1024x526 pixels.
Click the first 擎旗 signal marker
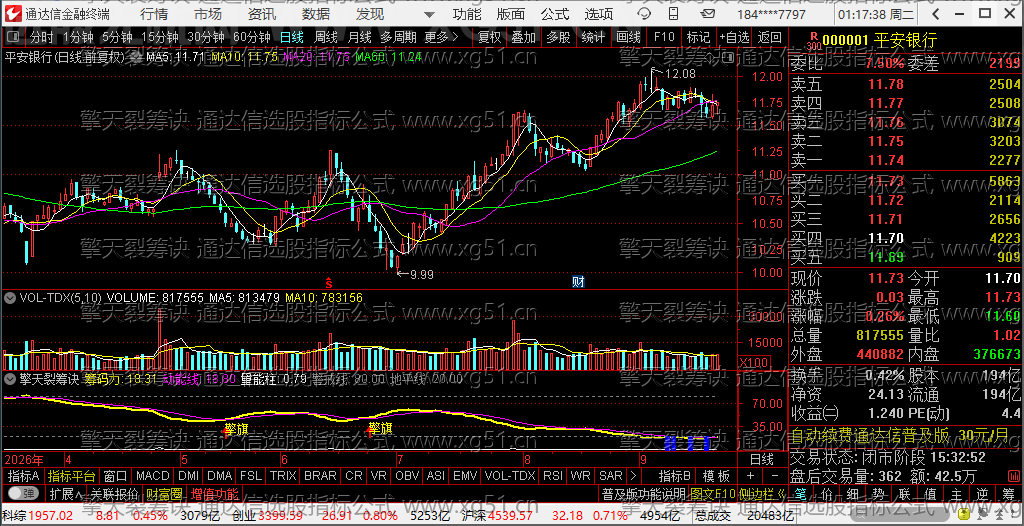coord(236,429)
